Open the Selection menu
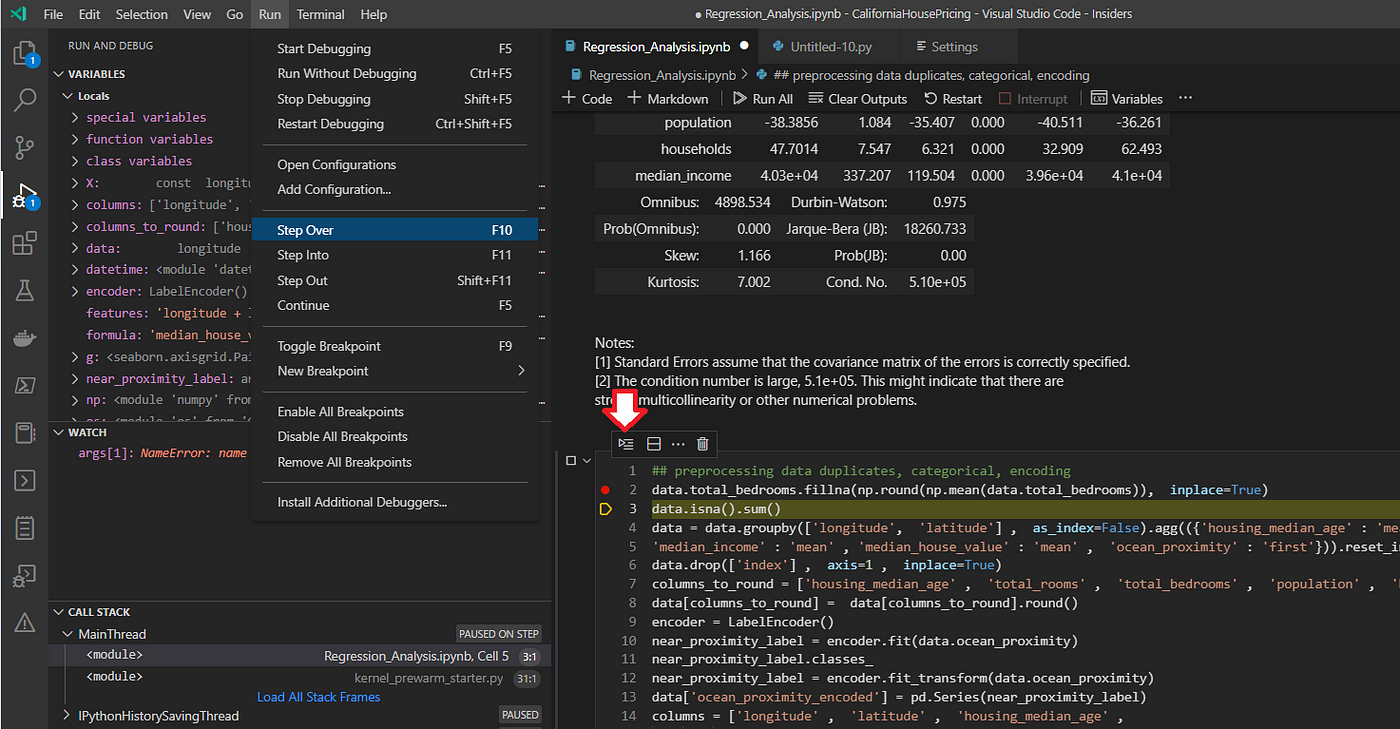 (142, 14)
